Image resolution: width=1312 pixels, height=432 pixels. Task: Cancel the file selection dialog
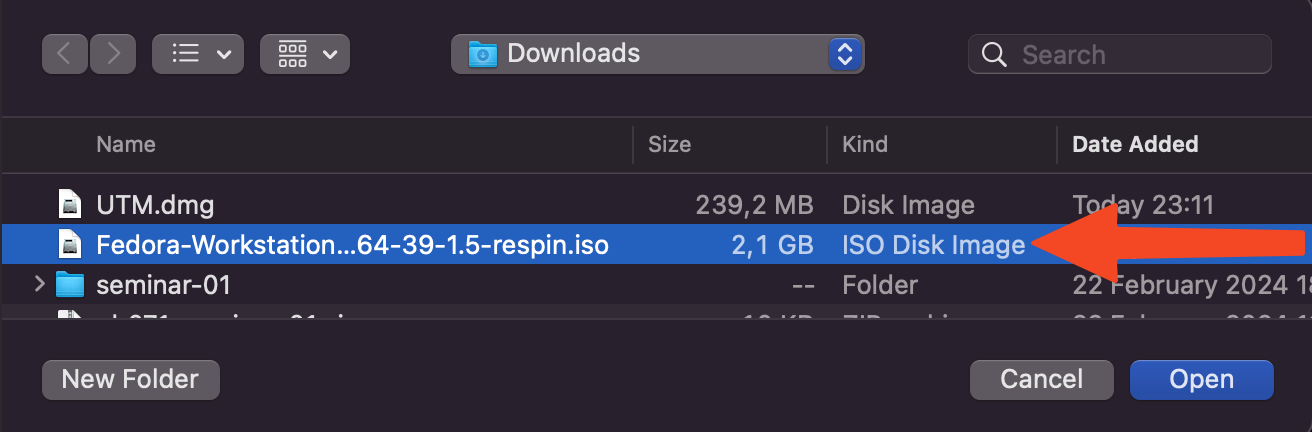pos(1042,380)
